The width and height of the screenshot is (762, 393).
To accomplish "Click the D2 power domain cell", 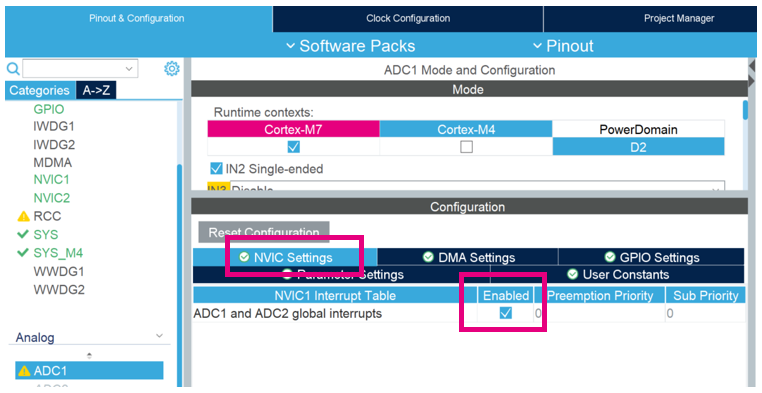I will (638, 147).
